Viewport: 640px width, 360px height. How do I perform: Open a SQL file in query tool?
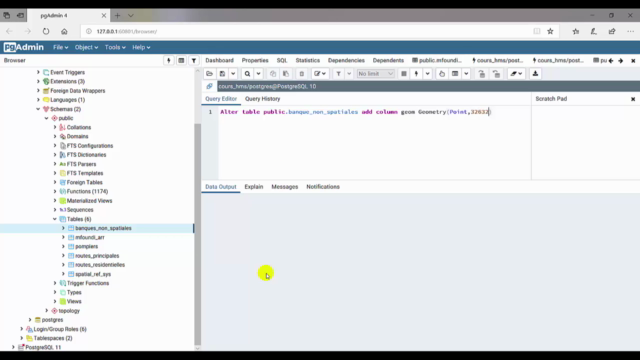point(209,74)
